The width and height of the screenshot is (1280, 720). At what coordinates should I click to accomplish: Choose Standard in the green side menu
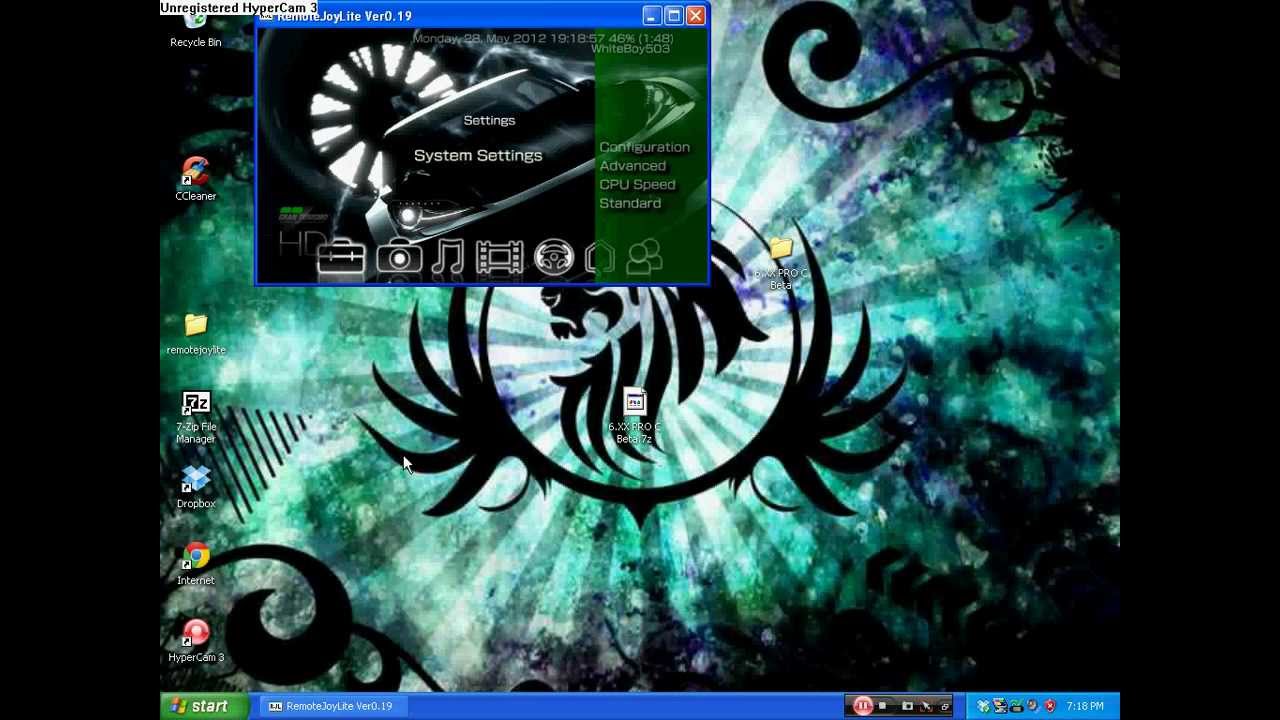pyautogui.click(x=630, y=203)
